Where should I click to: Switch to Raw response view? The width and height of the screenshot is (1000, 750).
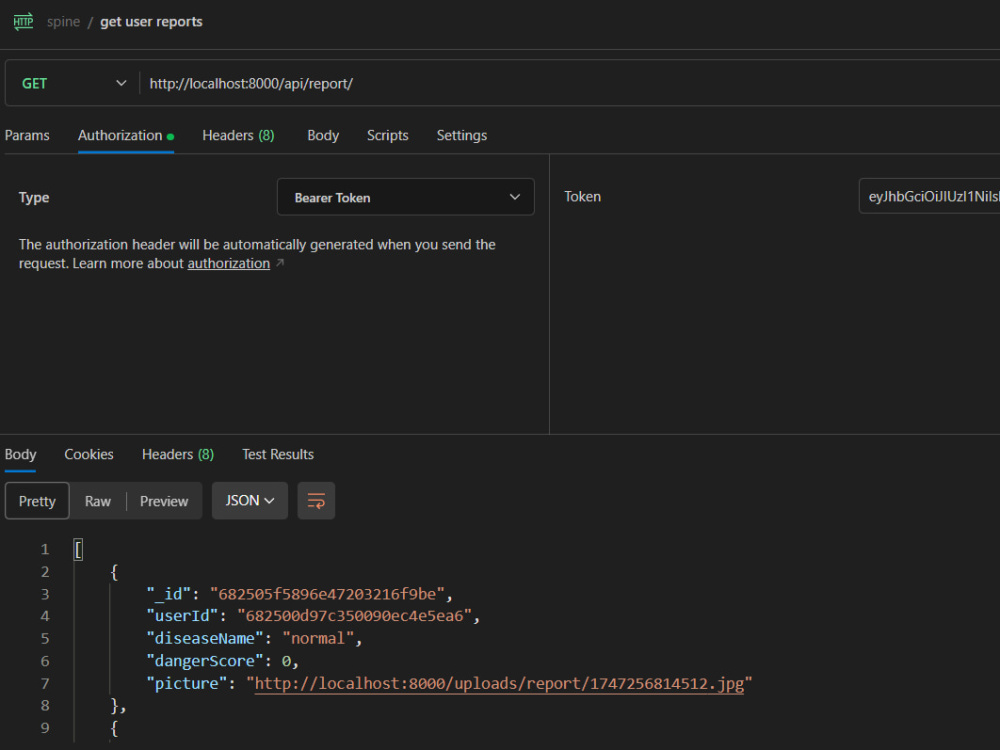click(98, 501)
